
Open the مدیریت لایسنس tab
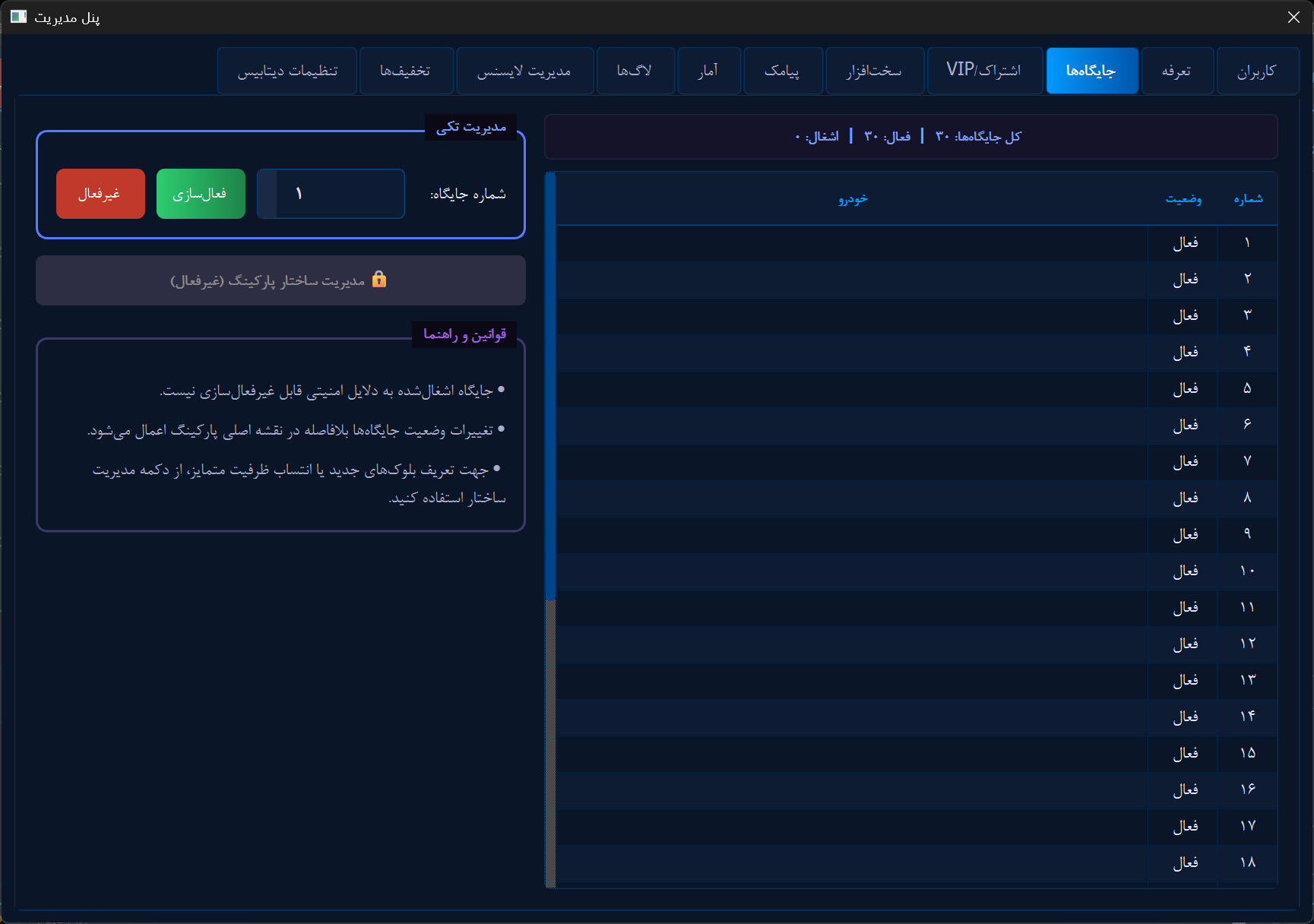[524, 71]
